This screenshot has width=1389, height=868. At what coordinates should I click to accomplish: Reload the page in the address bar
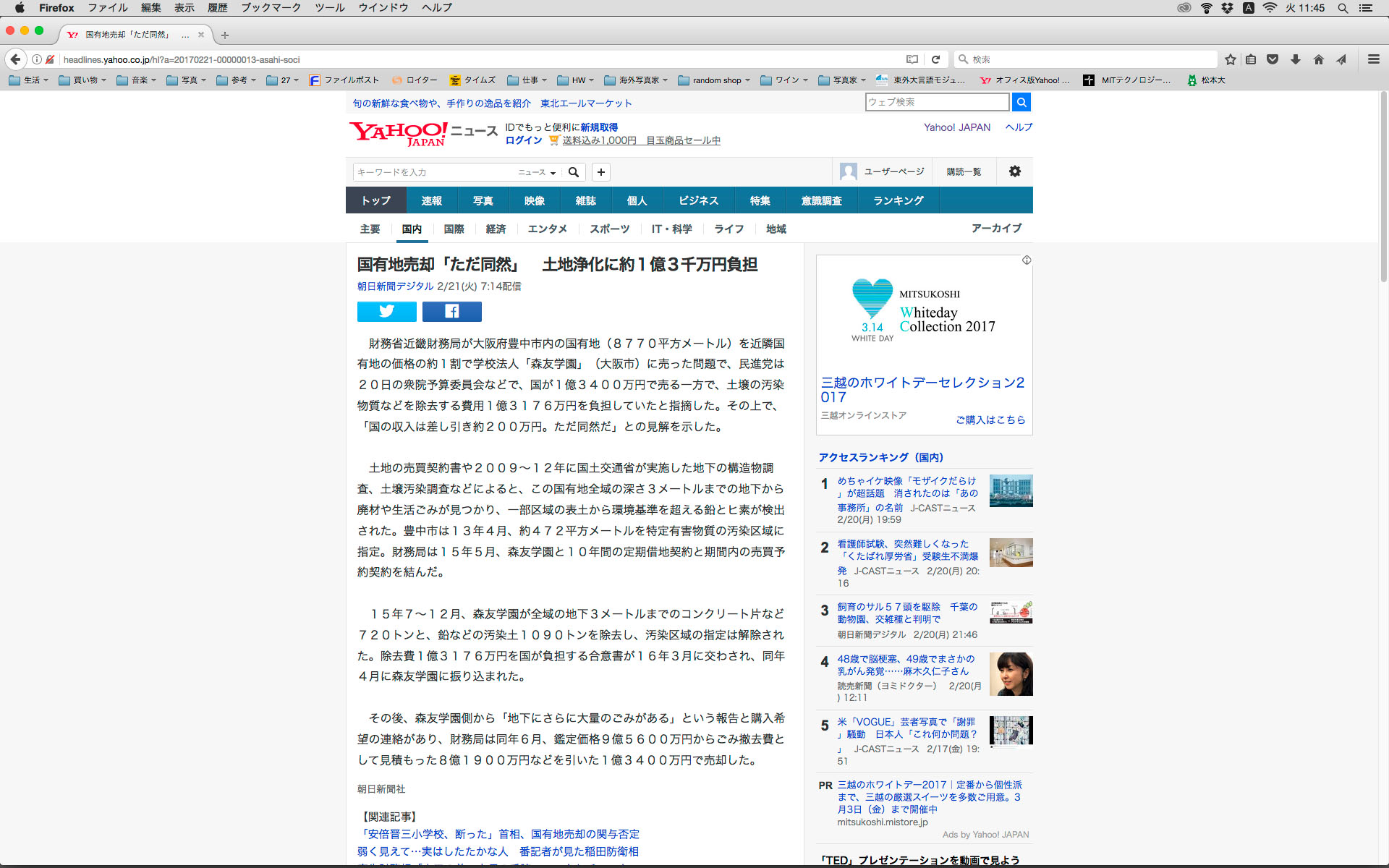pyautogui.click(x=935, y=59)
